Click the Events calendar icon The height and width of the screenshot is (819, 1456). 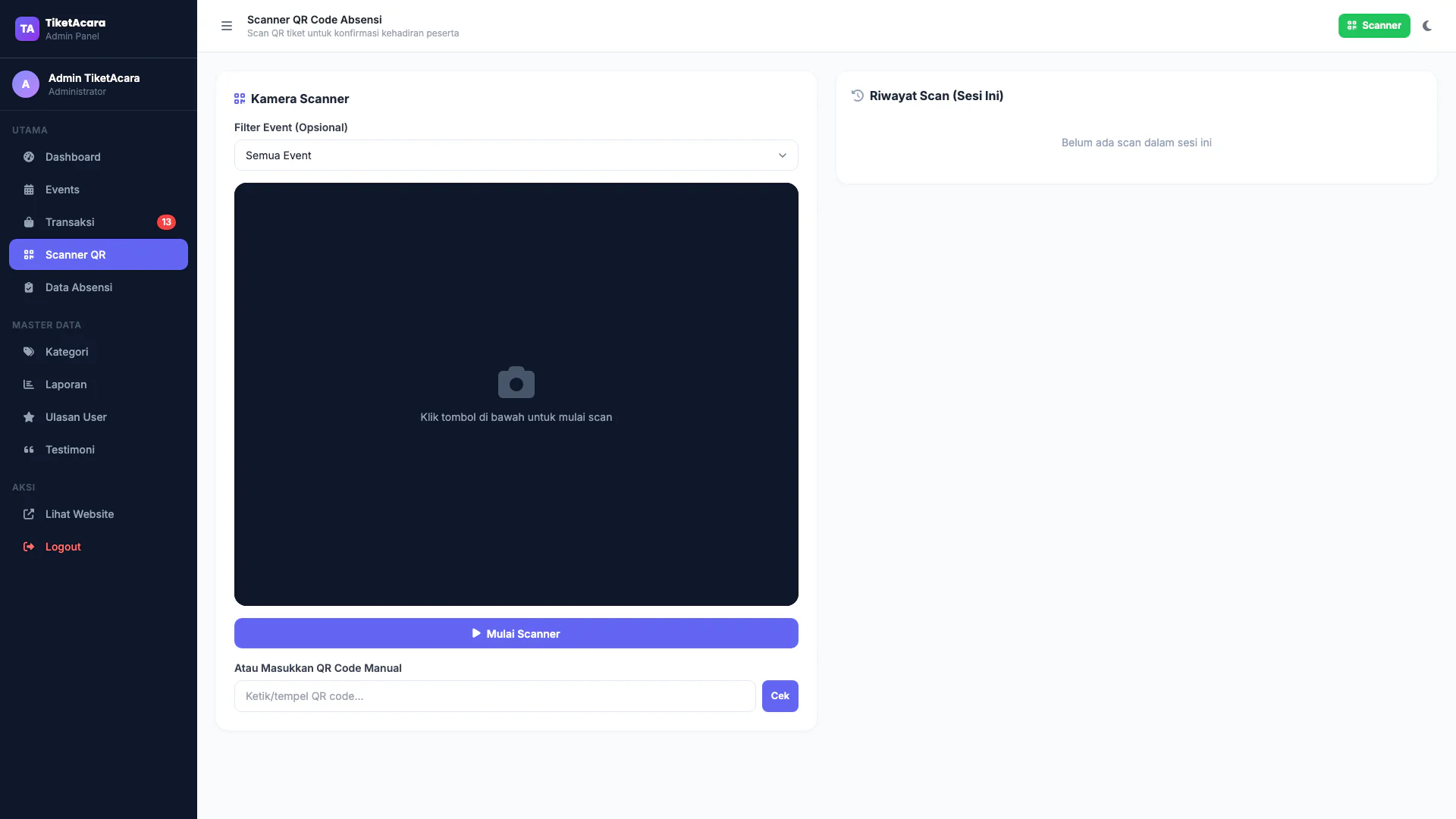(29, 190)
